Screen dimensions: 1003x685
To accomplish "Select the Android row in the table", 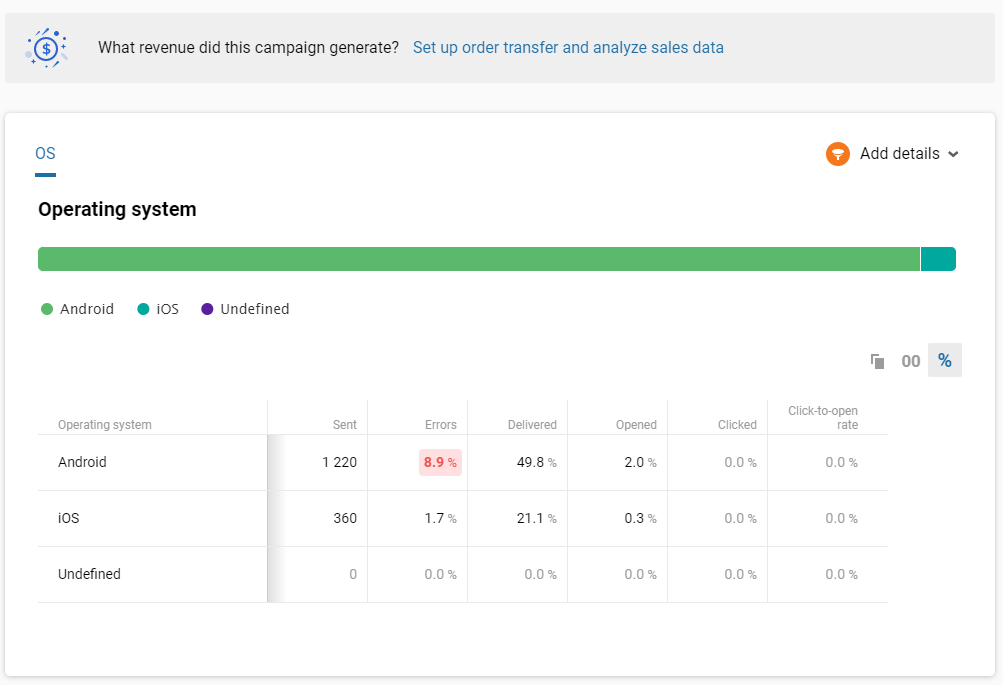I will pos(82,462).
